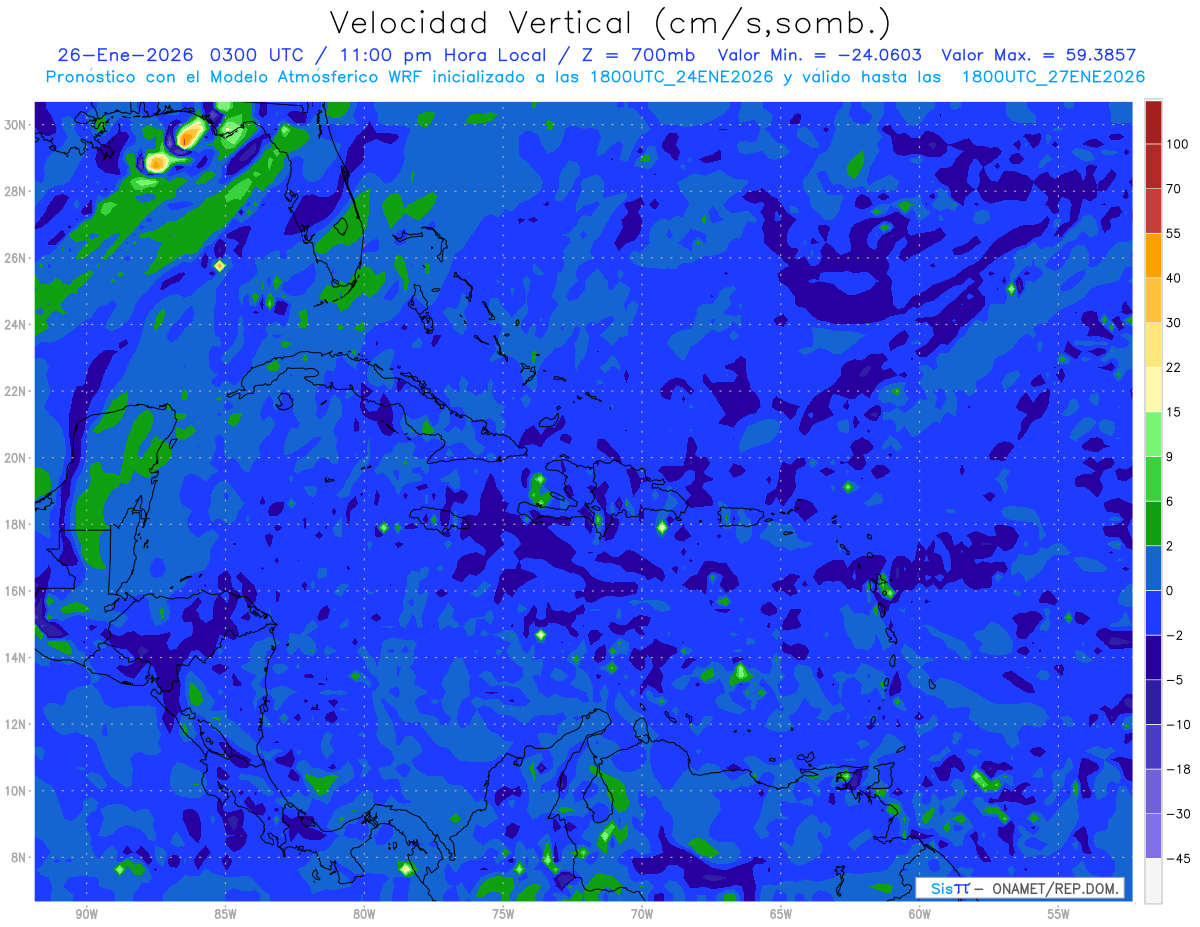This screenshot has height=927, width=1200.
Task: Click the '14N' latitude label
Action: [x=16, y=657]
